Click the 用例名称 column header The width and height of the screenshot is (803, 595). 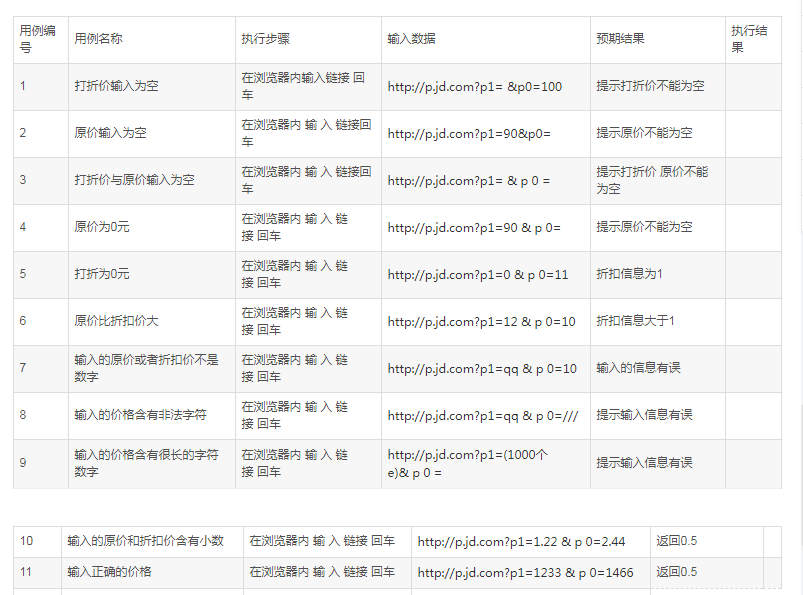152,39
